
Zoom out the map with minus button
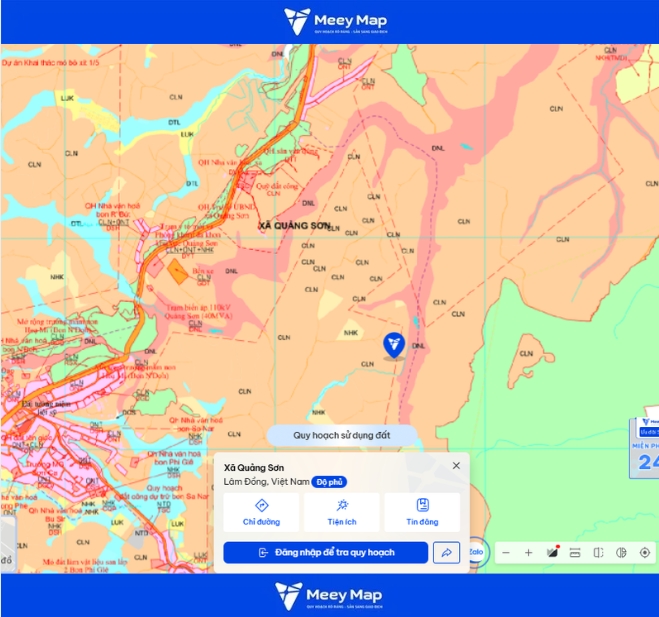click(506, 553)
